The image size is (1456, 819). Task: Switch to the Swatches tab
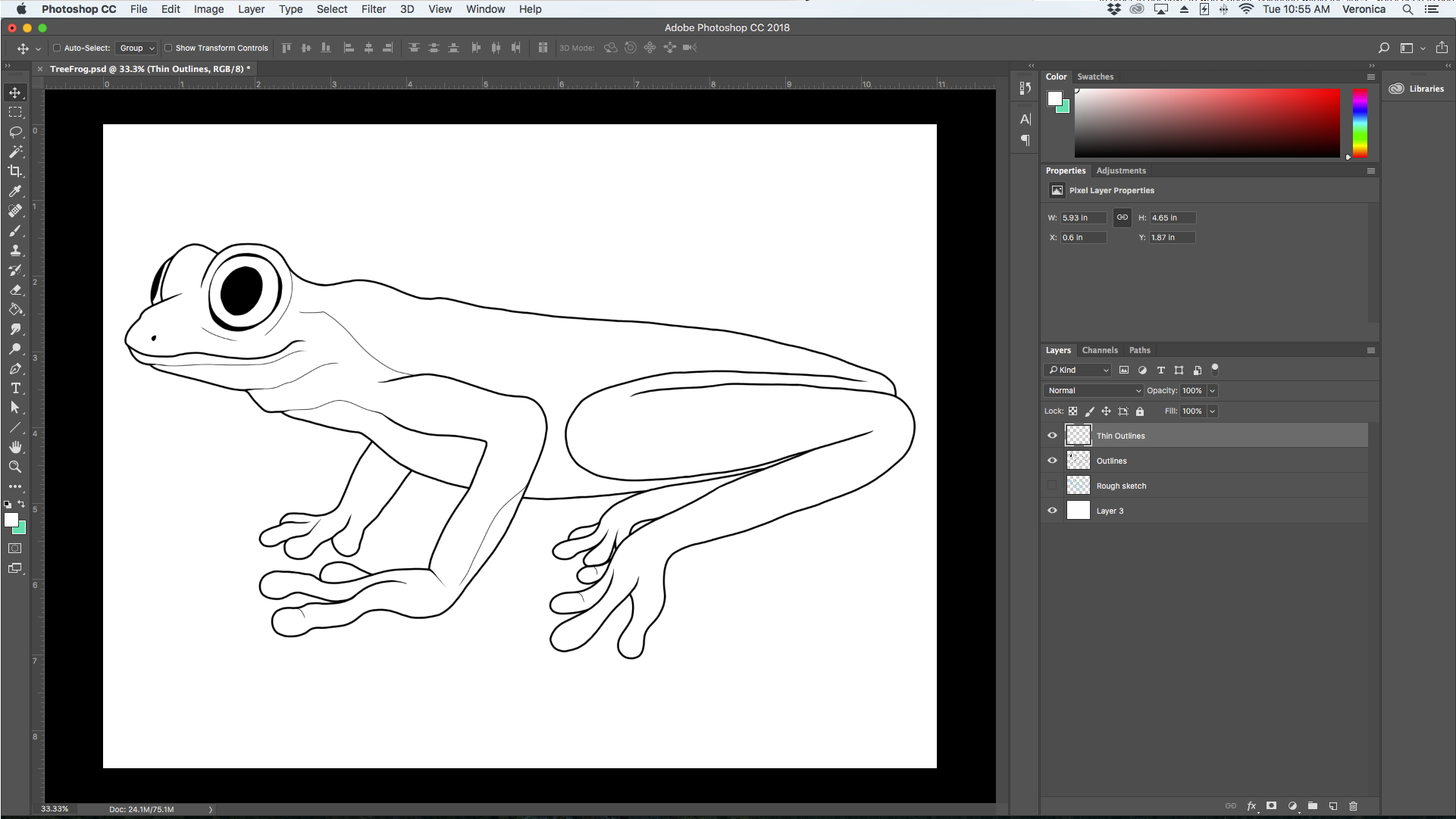click(1095, 77)
